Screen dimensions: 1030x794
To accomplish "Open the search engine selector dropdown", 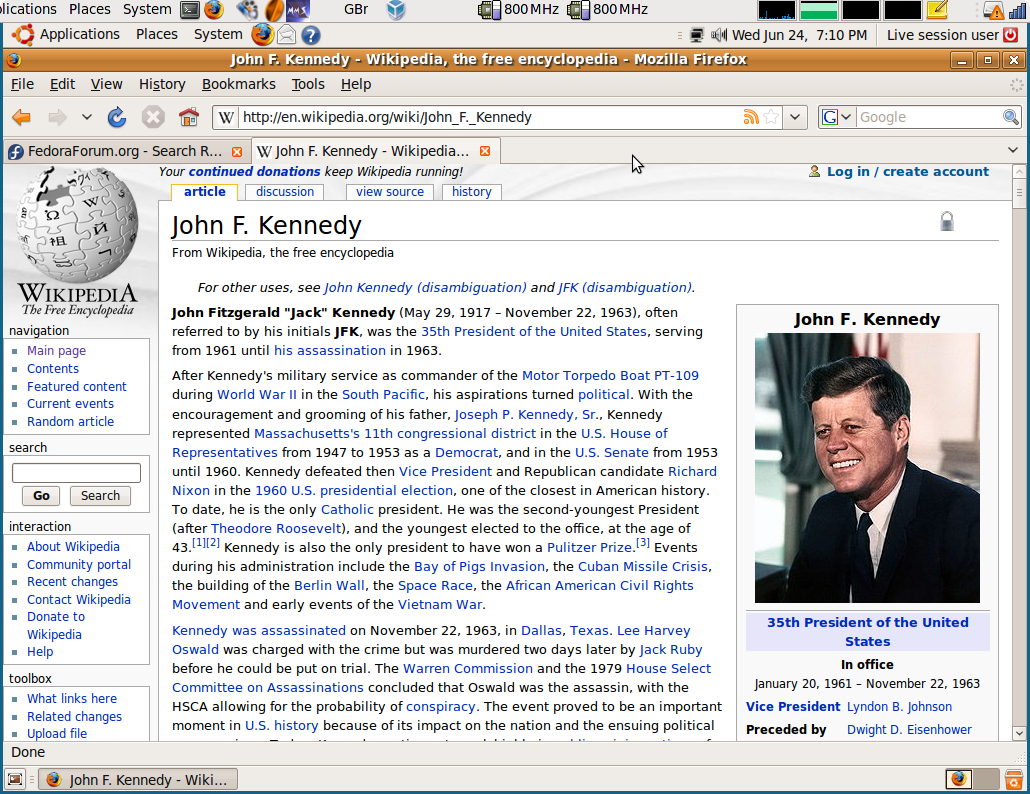I will [x=837, y=117].
